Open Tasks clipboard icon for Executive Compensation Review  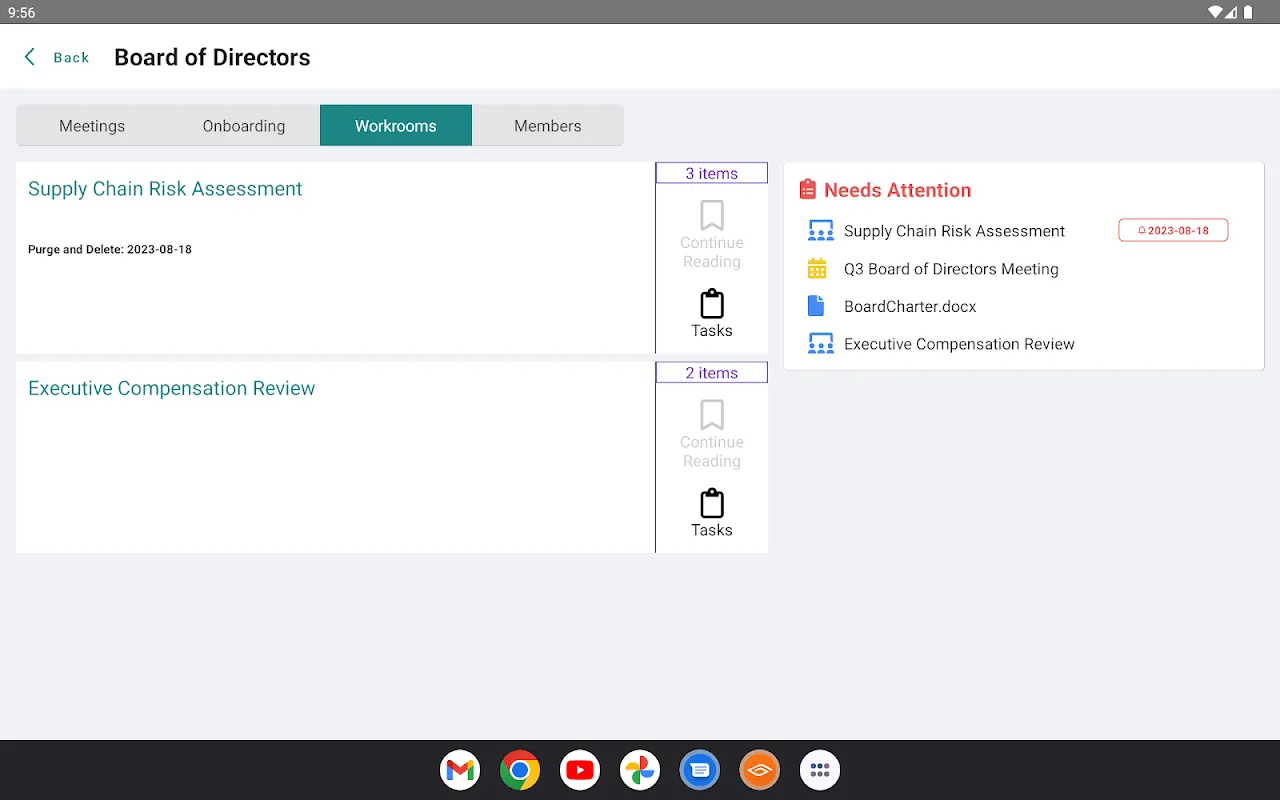712,503
